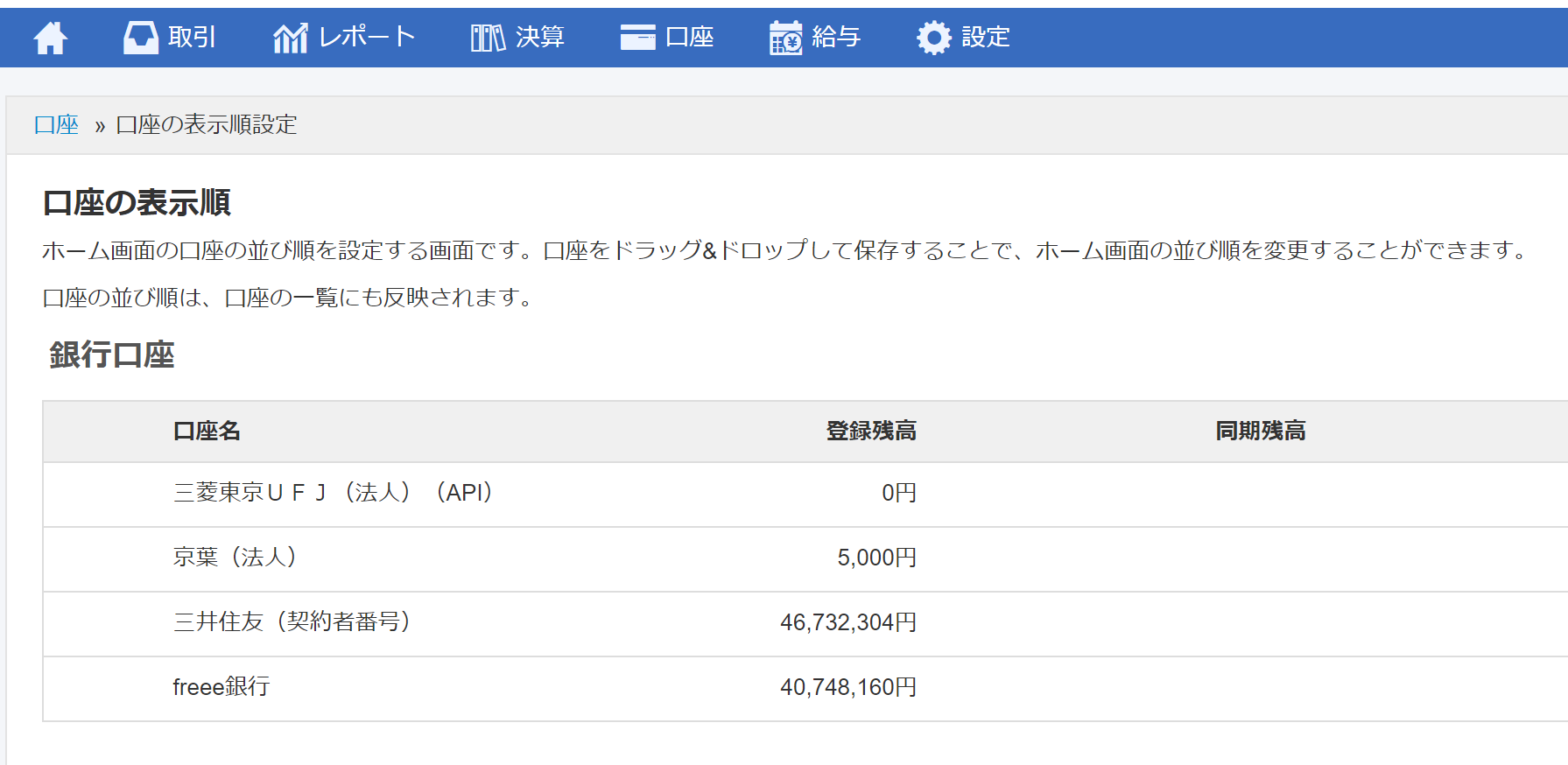The height and width of the screenshot is (765, 1568).
Task: Click breadcrumb text 口座の表示順設定
Action: point(207,125)
